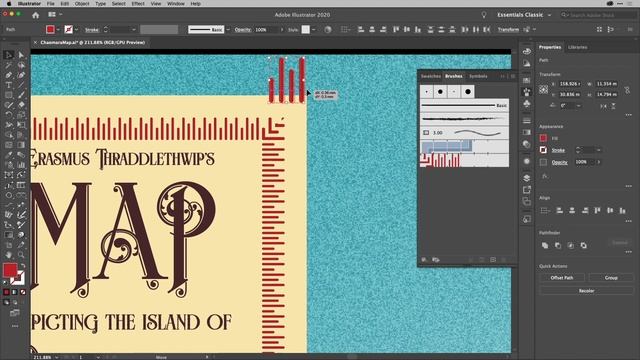The width and height of the screenshot is (640, 360).
Task: Click the Transform link in Control bar
Action: tap(508, 29)
